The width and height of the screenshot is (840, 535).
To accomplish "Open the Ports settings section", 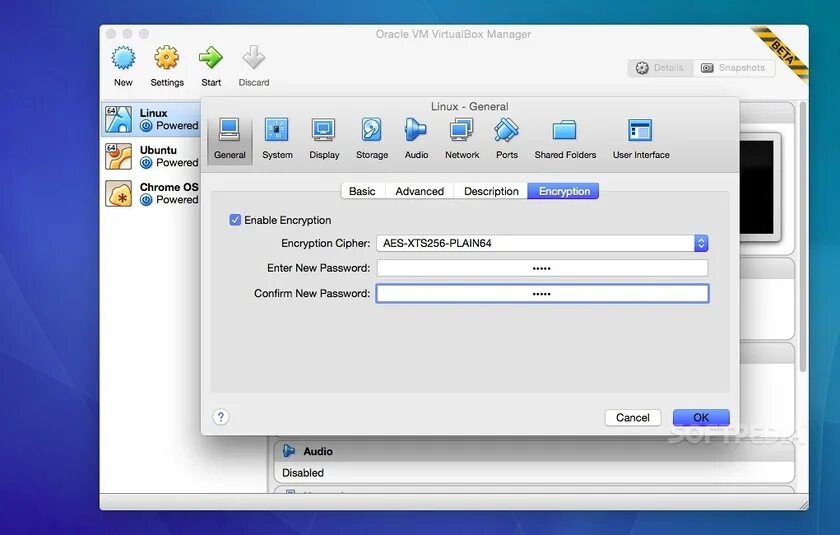I will 507,139.
